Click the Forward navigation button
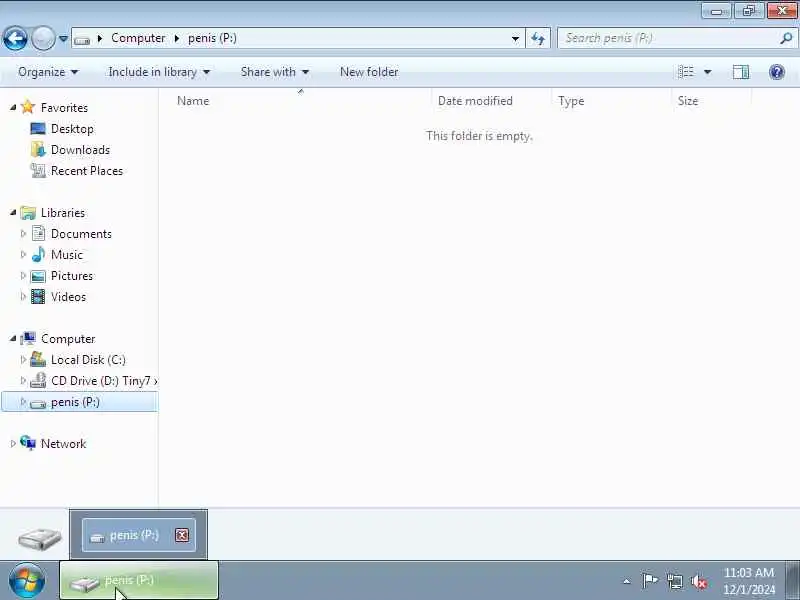This screenshot has width=800, height=600. point(43,38)
